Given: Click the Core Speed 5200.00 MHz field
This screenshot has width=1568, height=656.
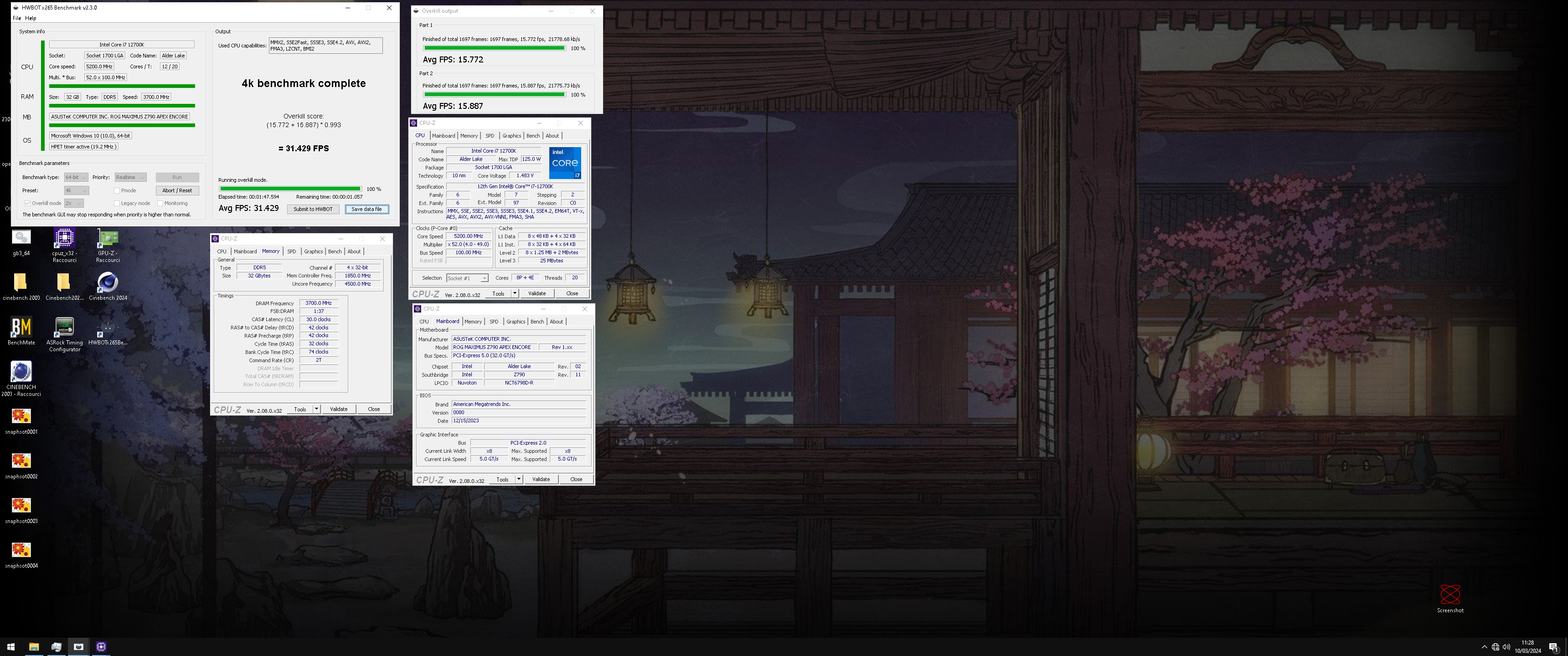Looking at the screenshot, I should pyautogui.click(x=468, y=236).
